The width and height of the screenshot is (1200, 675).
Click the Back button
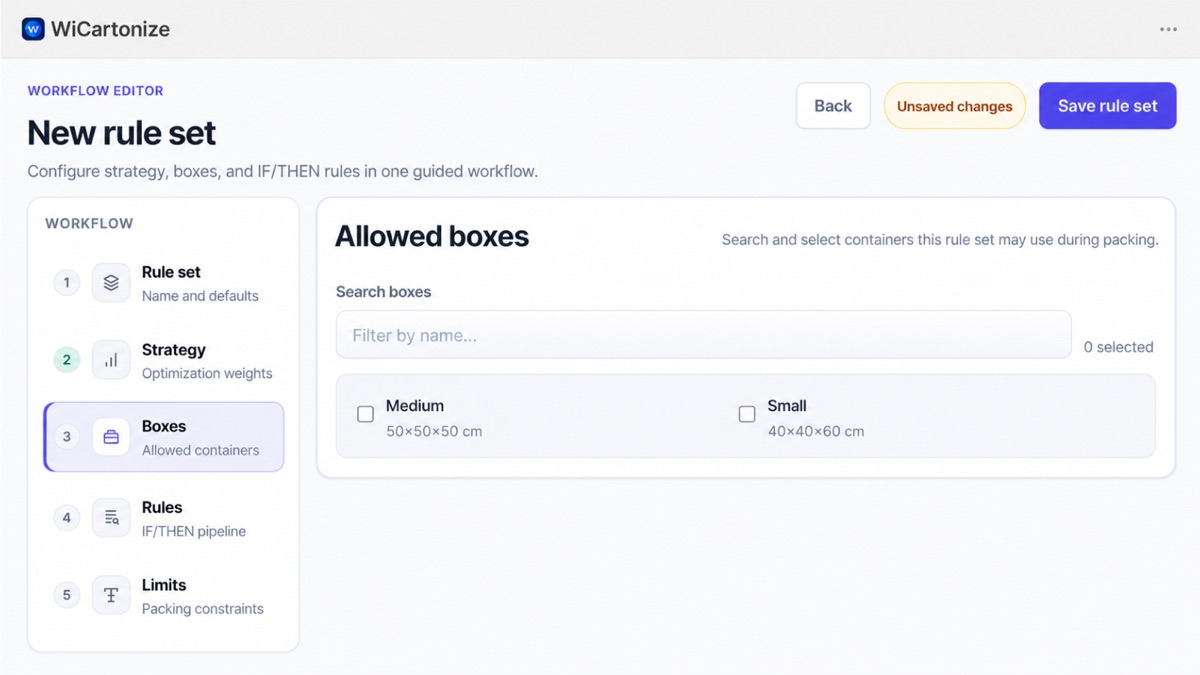click(x=833, y=106)
